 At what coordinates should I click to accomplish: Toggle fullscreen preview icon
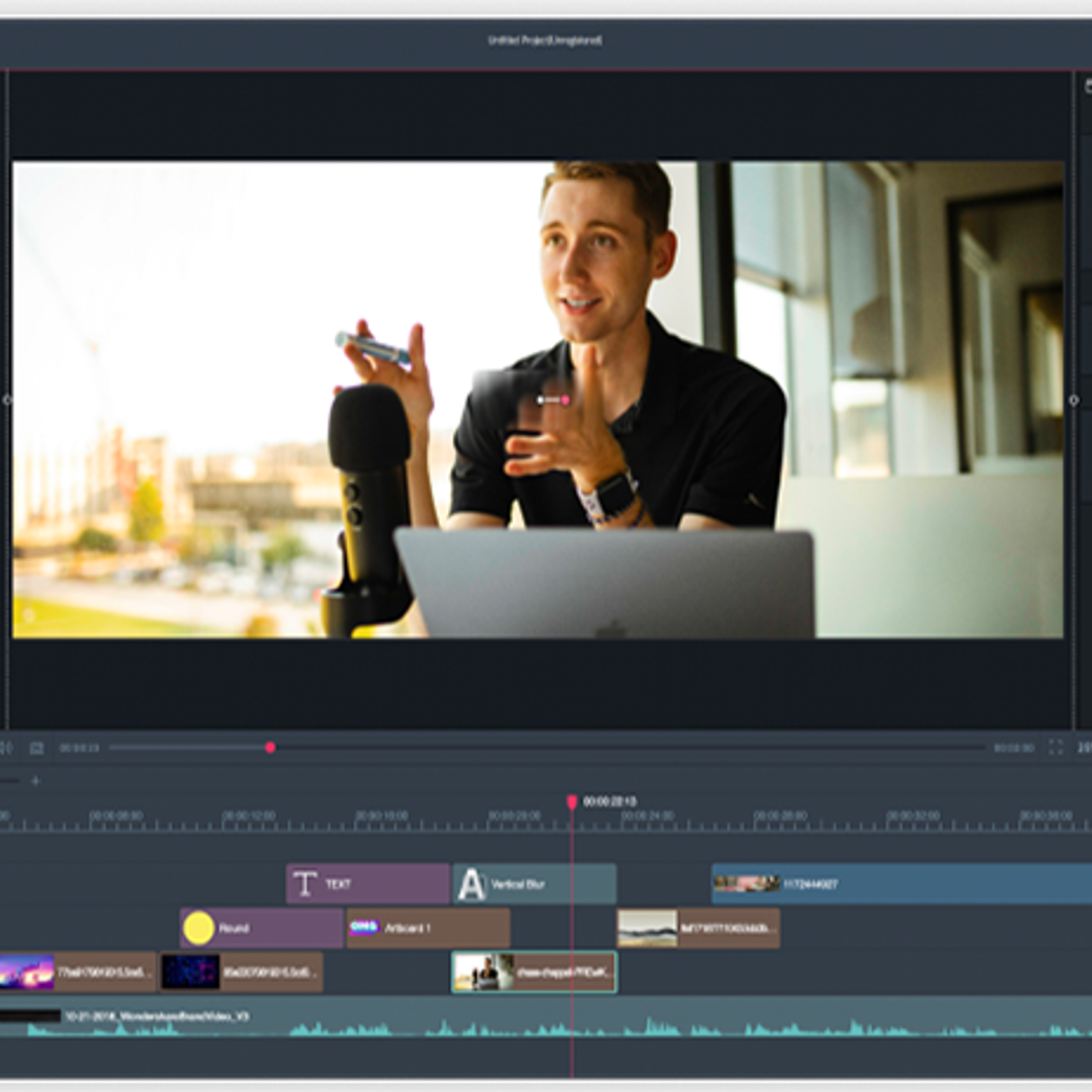(x=1056, y=748)
